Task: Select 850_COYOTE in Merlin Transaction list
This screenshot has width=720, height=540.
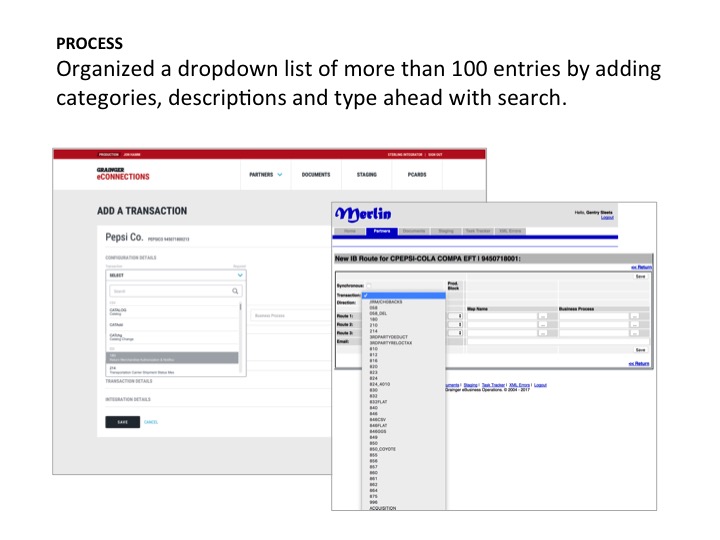Action: [382, 449]
